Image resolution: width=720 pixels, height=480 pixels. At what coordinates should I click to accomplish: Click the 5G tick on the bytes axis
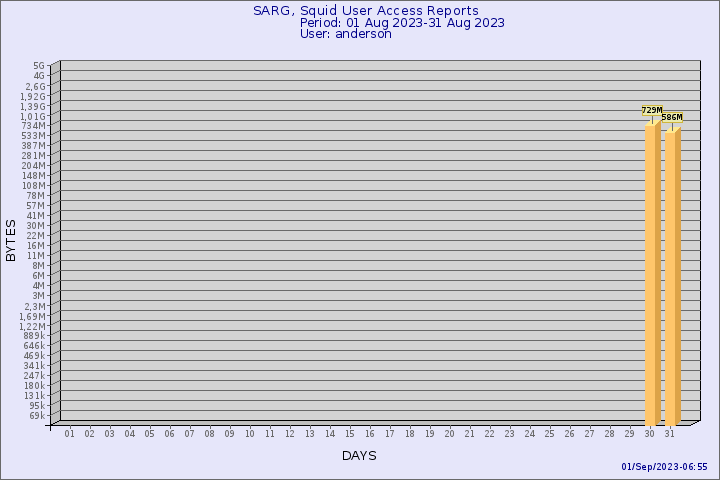(38, 65)
